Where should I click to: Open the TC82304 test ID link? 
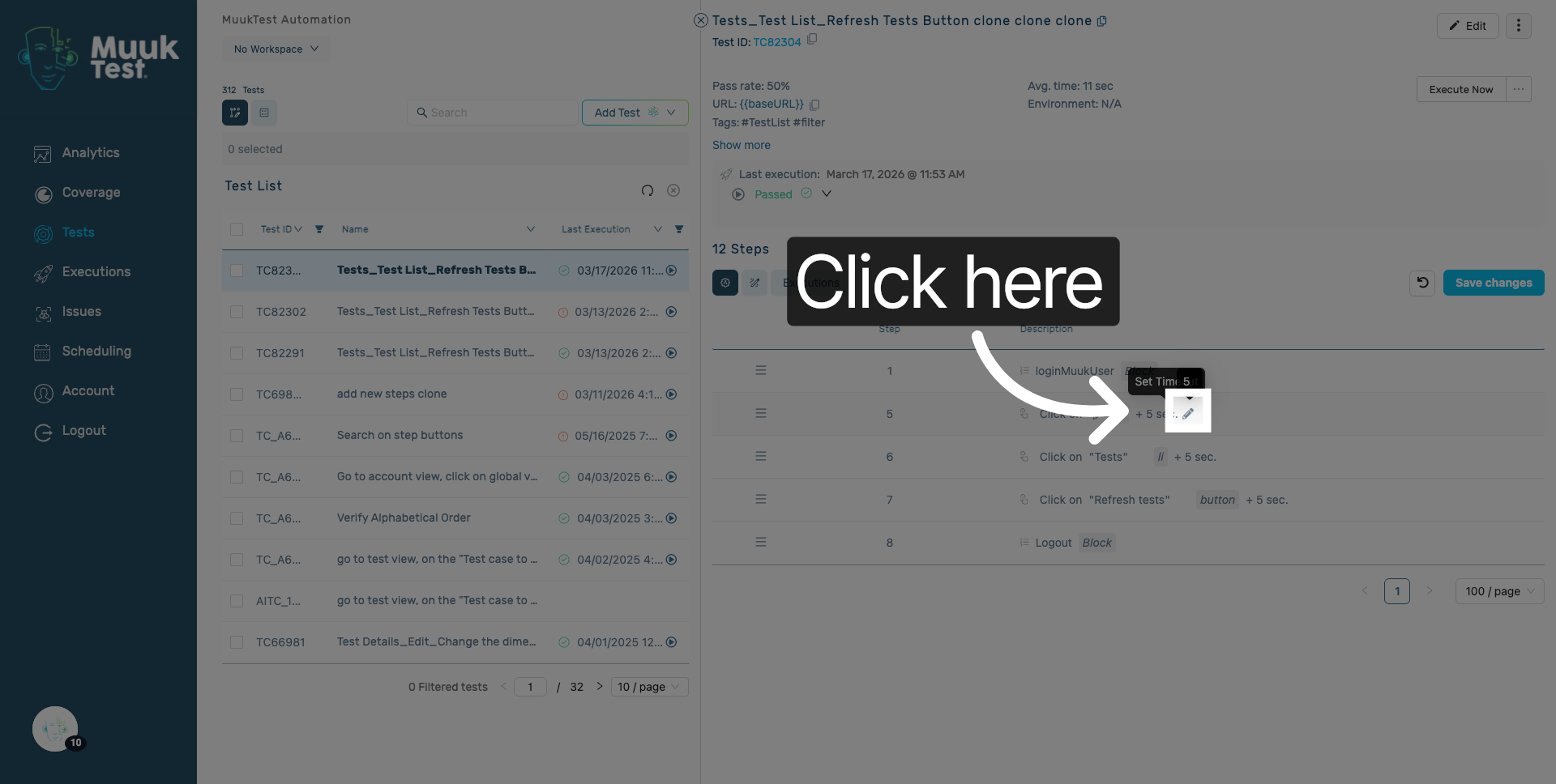(777, 42)
